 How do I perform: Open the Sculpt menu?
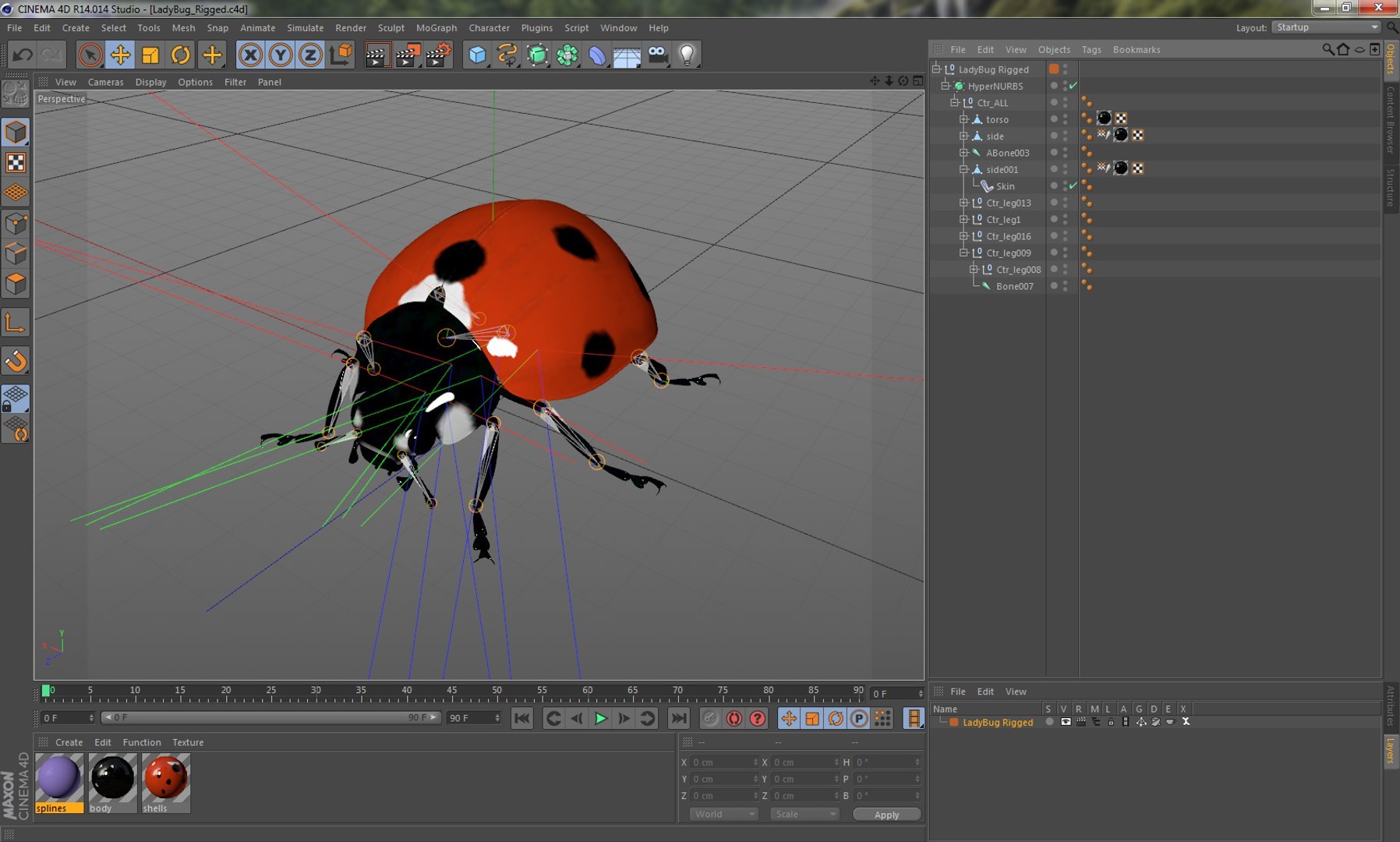click(x=391, y=28)
